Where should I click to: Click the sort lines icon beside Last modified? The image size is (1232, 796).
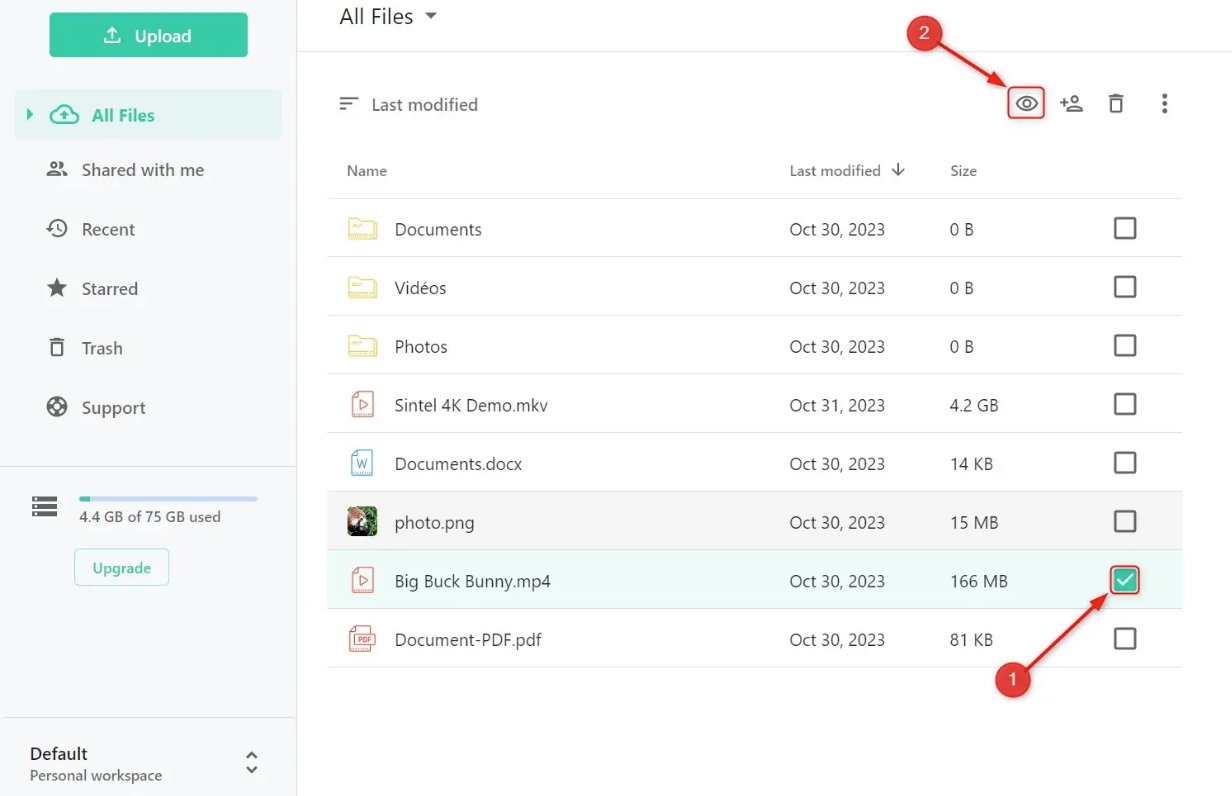click(x=348, y=104)
